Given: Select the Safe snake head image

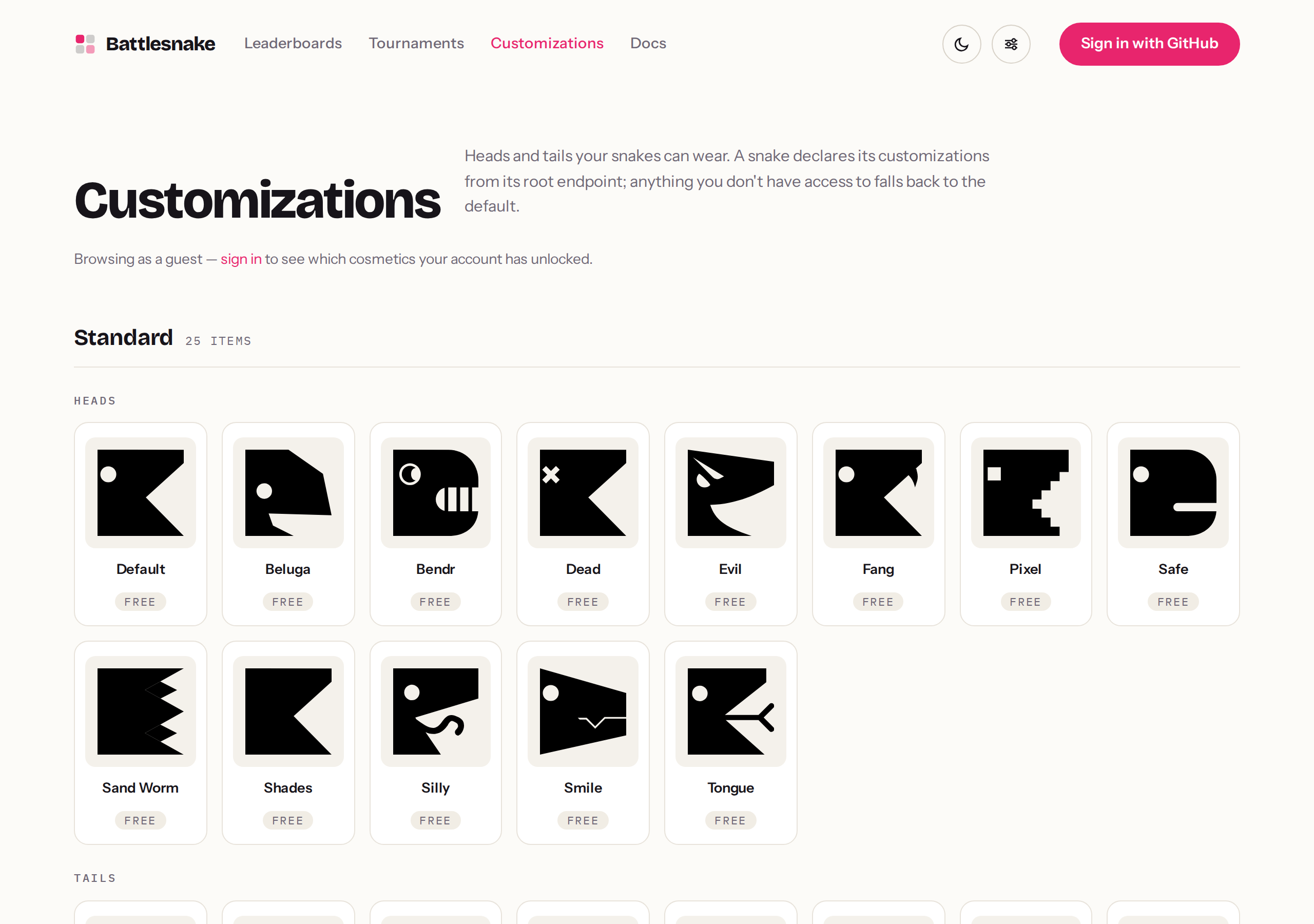Looking at the screenshot, I should click(x=1173, y=492).
